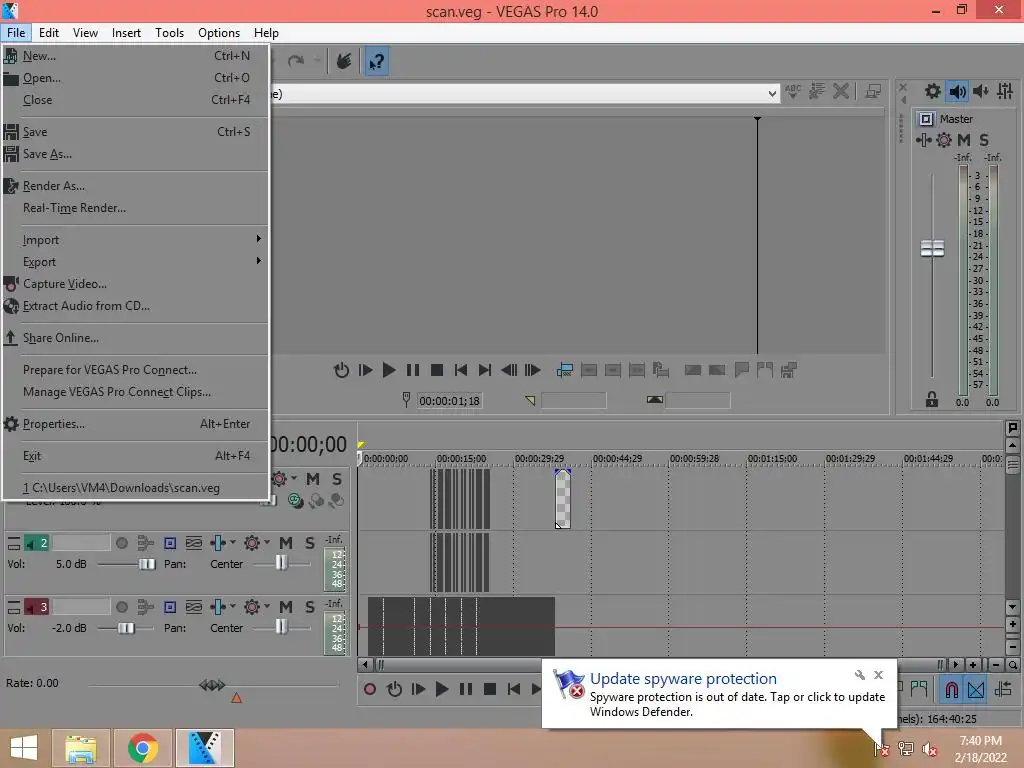Open track 3 gear dropdown arrow
The height and width of the screenshot is (768, 1024).
(x=267, y=607)
